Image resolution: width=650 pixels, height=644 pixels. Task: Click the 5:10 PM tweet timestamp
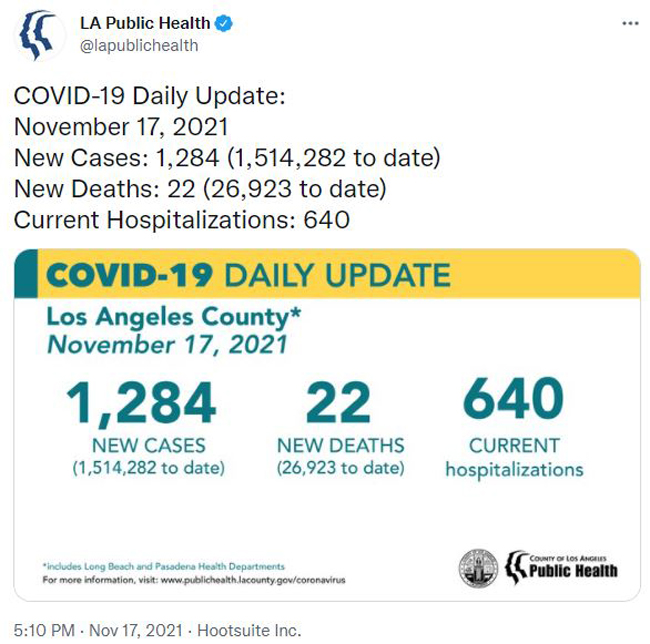(44, 630)
